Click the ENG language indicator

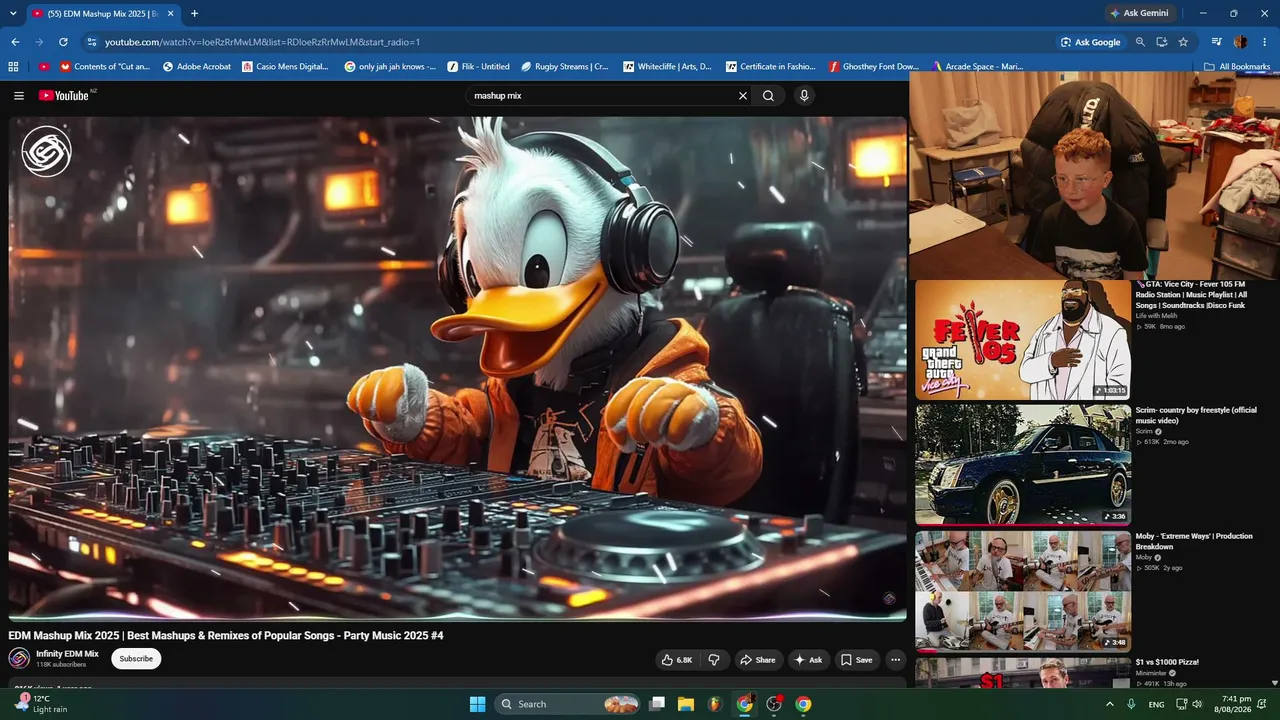click(1156, 704)
